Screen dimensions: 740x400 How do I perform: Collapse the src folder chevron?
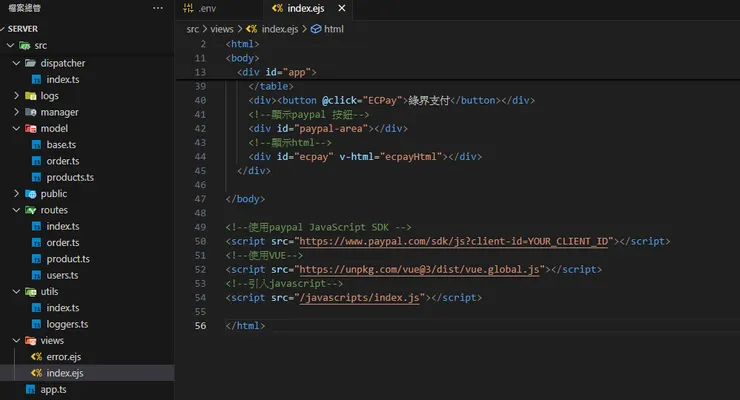coord(10,45)
